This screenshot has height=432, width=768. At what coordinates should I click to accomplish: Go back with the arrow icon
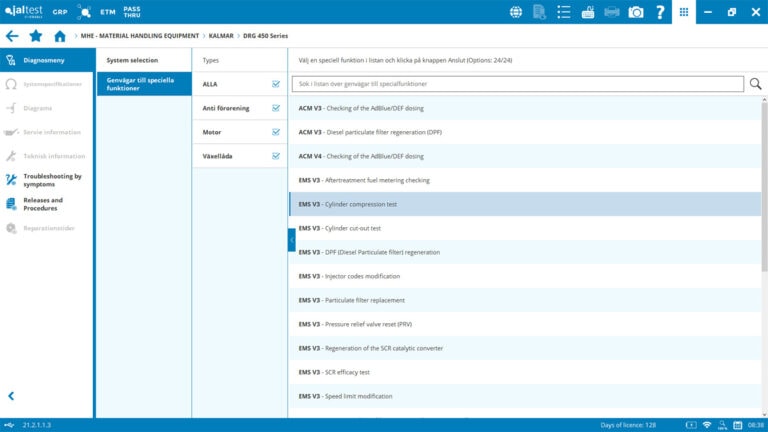pos(12,36)
